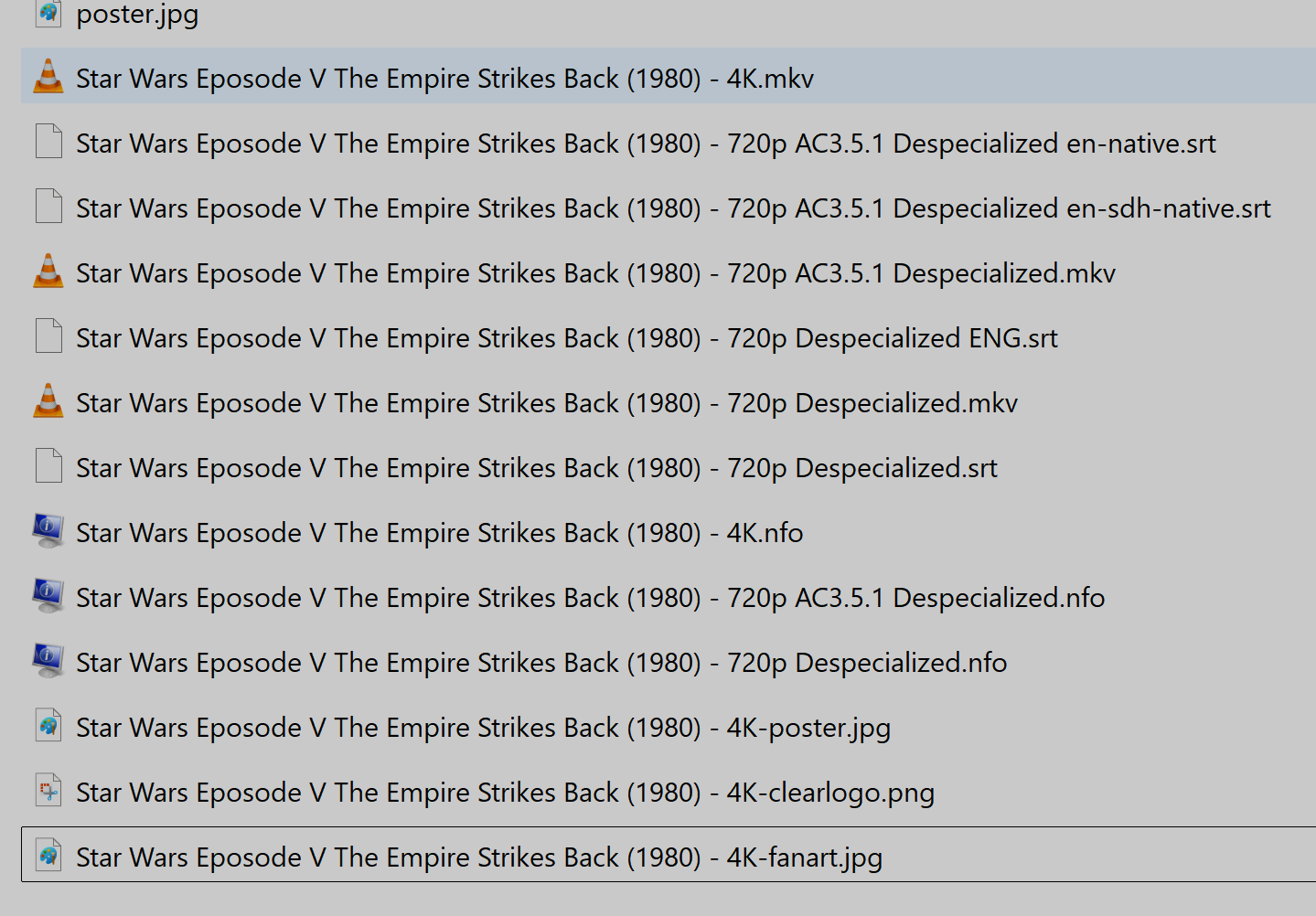Image resolution: width=1316 pixels, height=916 pixels.
Task: Click the info icon of 4K.nfo
Action: click(x=48, y=531)
